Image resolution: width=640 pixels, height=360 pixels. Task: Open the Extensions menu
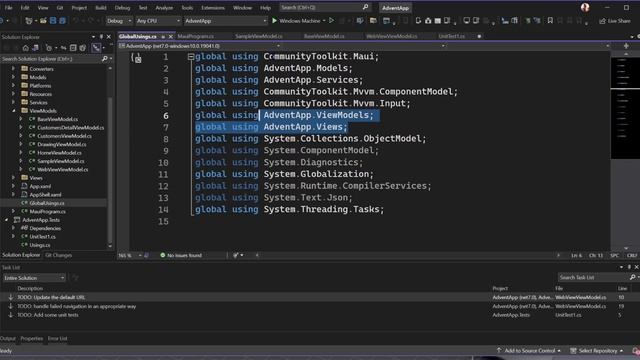(x=213, y=7)
